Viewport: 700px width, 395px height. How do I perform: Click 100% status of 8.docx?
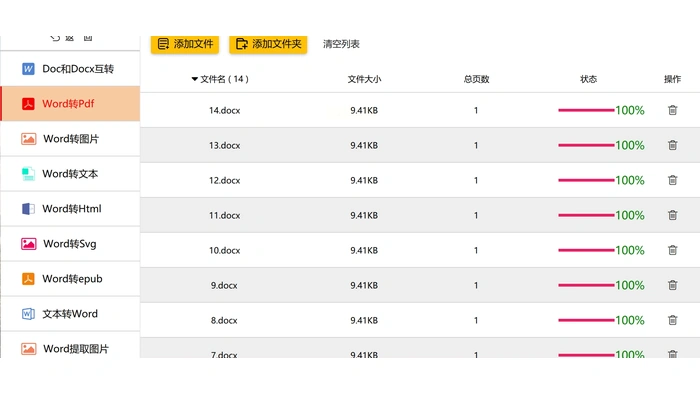click(630, 320)
